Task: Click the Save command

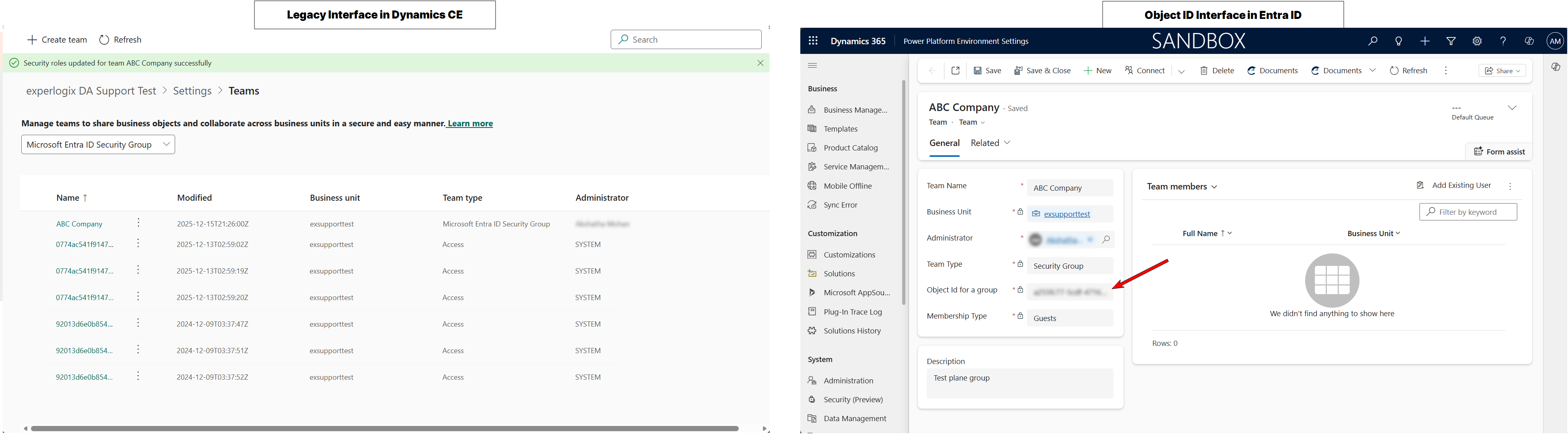Action: (987, 71)
